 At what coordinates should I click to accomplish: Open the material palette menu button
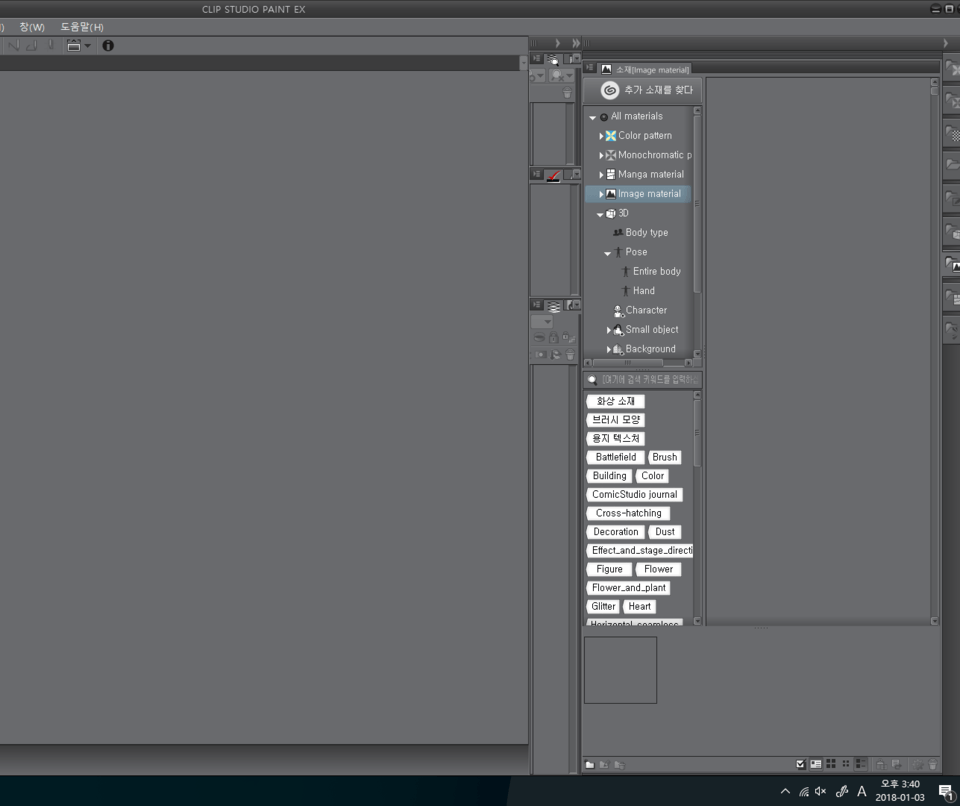coord(590,67)
